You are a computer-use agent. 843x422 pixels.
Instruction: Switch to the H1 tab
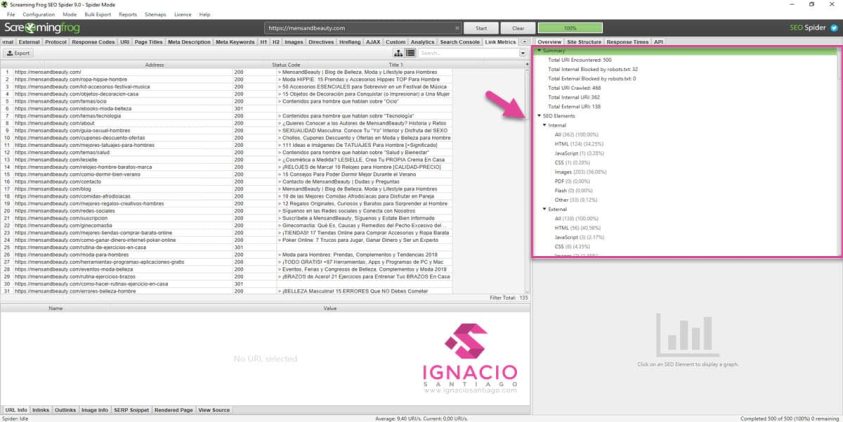pyautogui.click(x=263, y=42)
